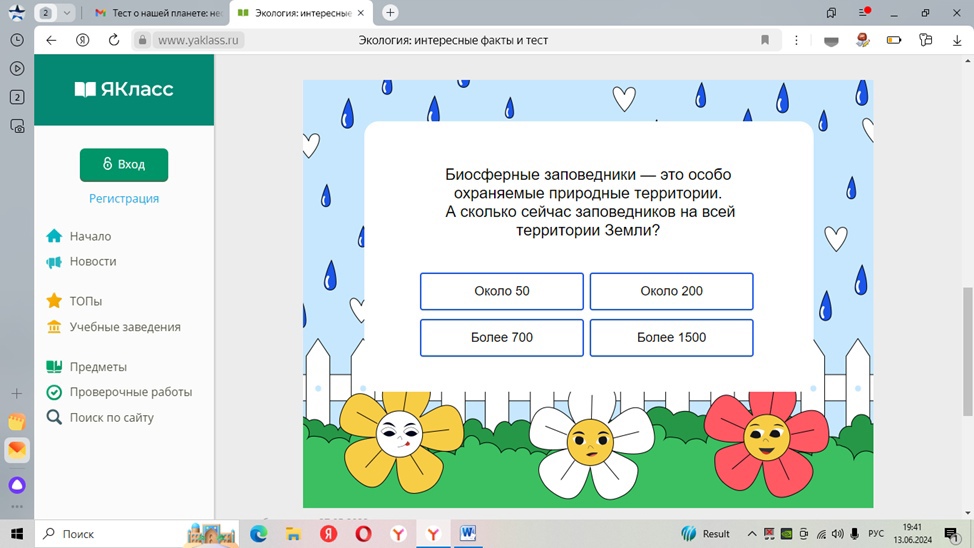
Task: Open ТОПы section in the sidebar
Action: click(86, 301)
